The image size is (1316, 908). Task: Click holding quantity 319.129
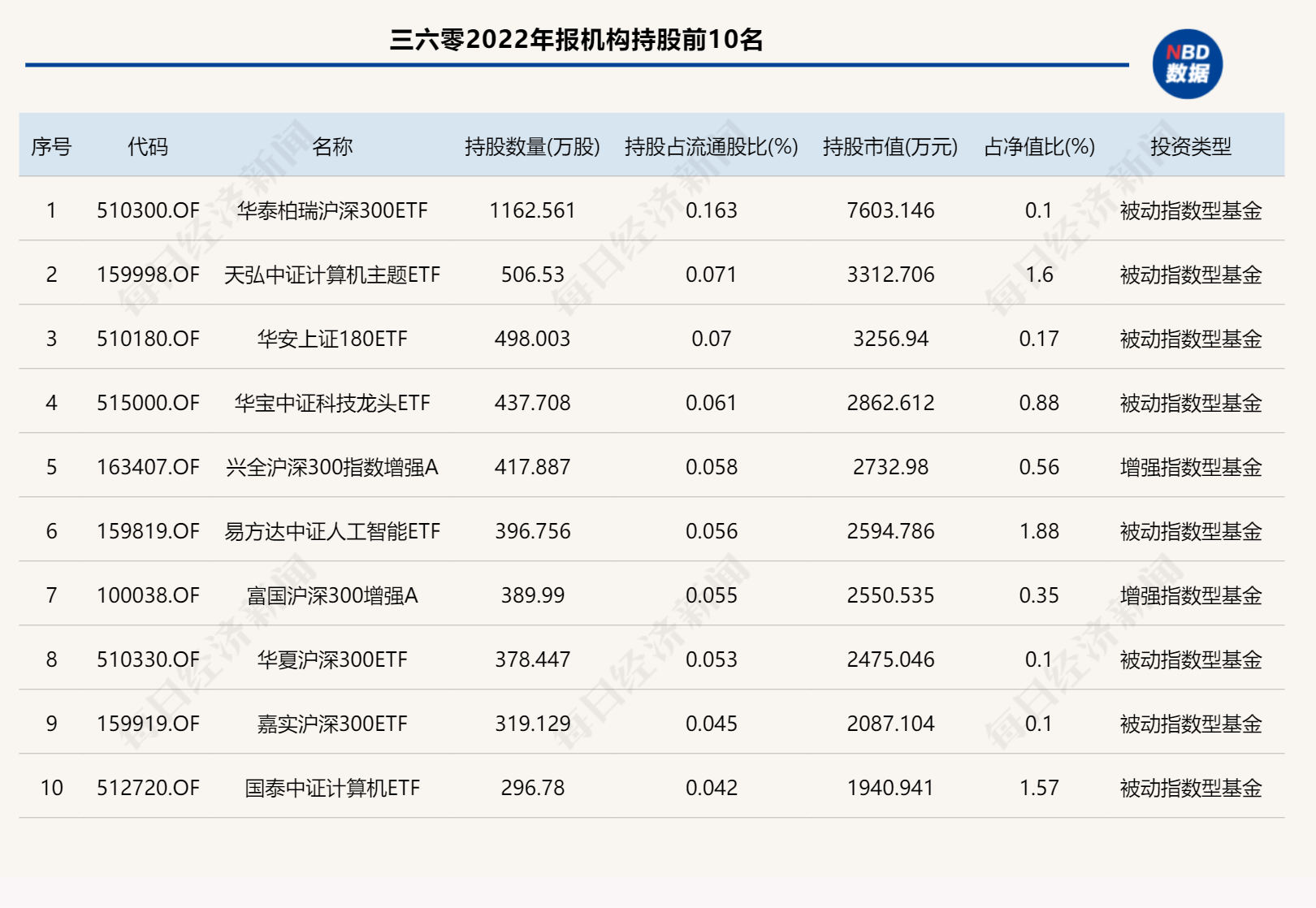click(x=533, y=724)
